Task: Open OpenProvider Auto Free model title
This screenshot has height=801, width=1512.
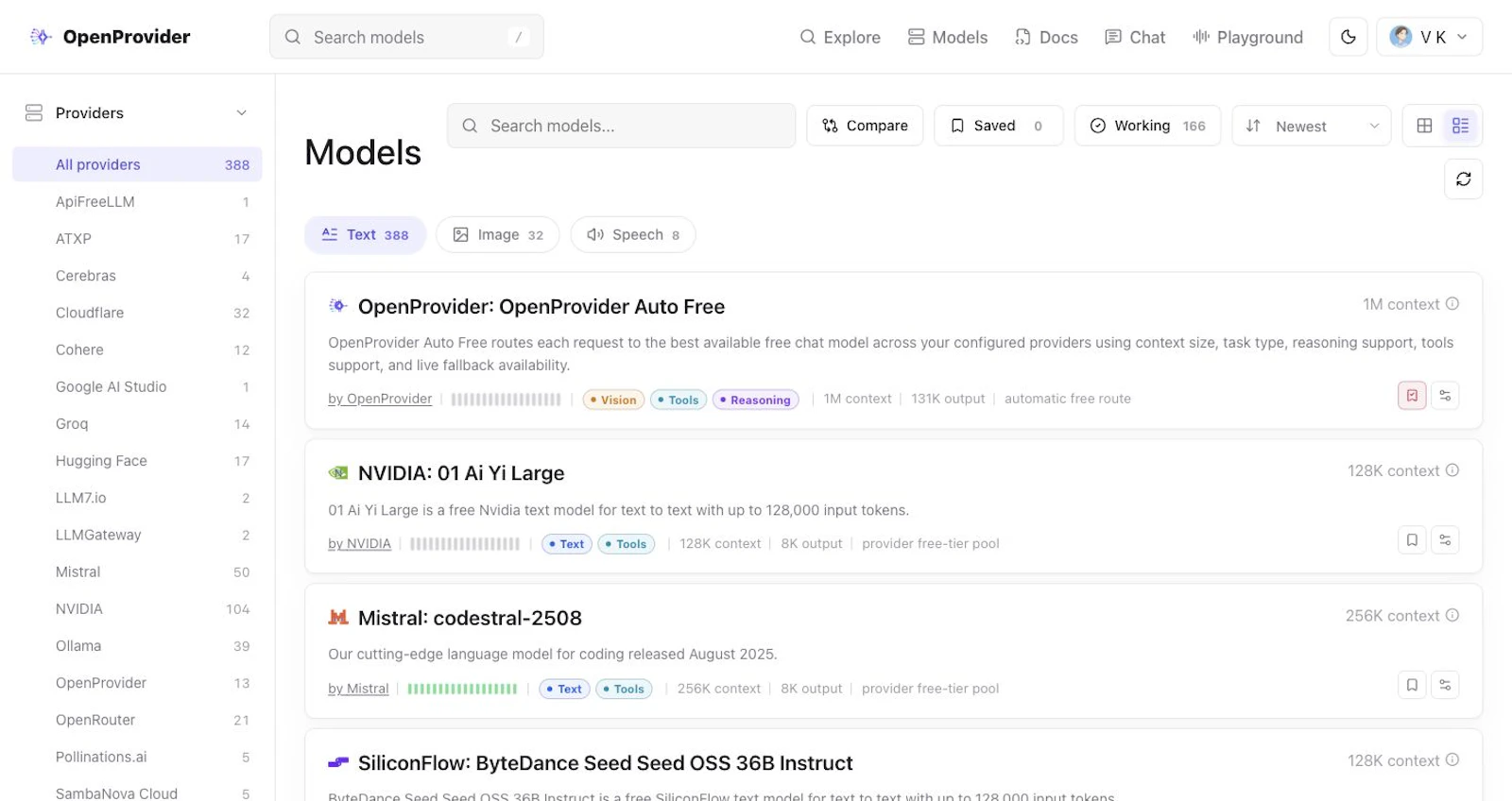Action: tap(541, 307)
